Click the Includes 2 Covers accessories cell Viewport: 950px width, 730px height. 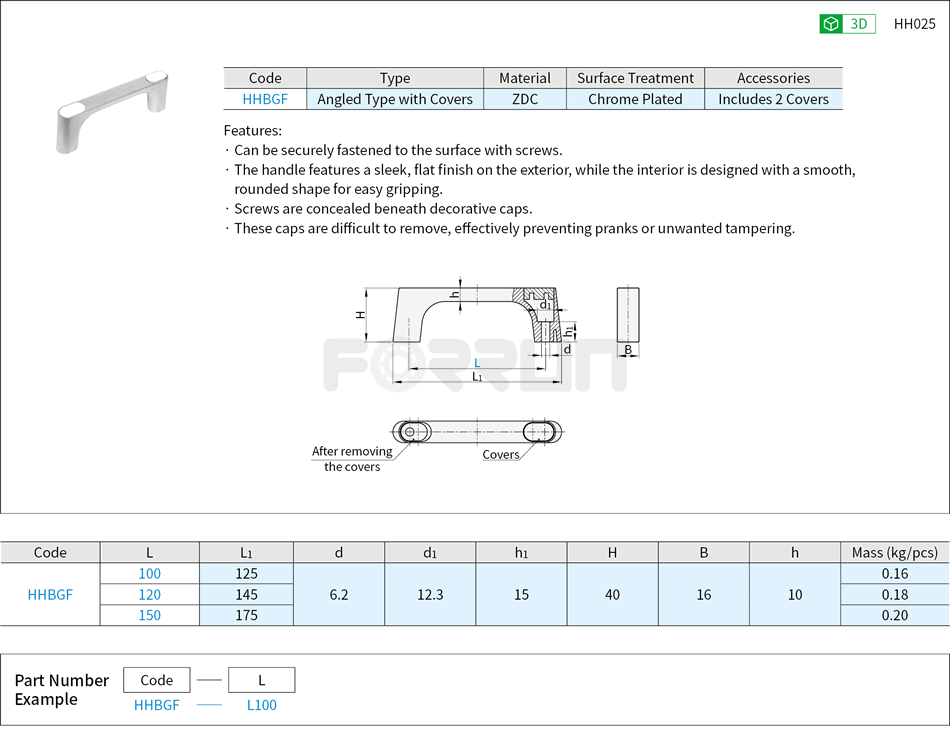pos(773,99)
